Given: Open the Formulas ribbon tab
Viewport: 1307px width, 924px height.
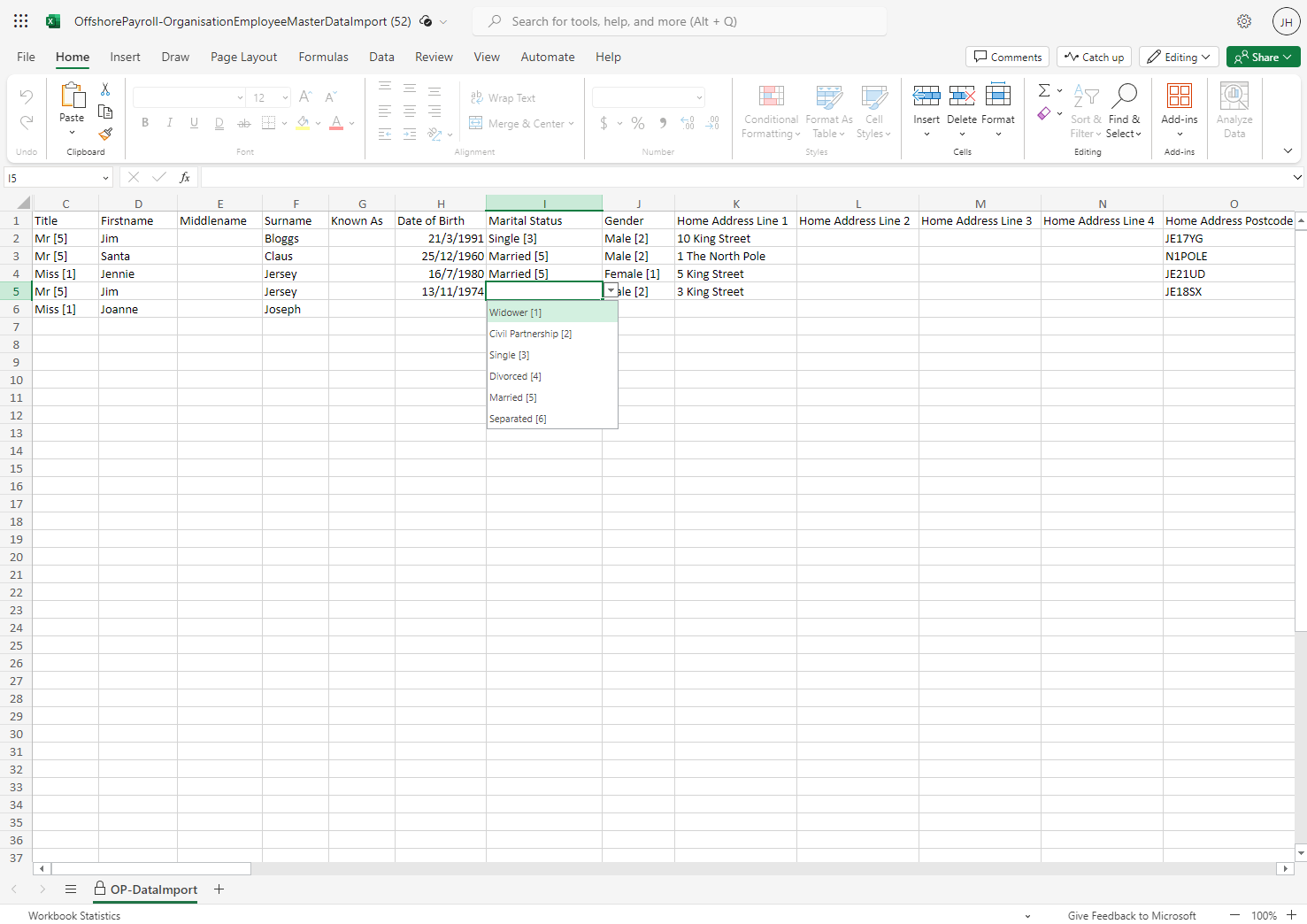Looking at the screenshot, I should click(x=323, y=57).
